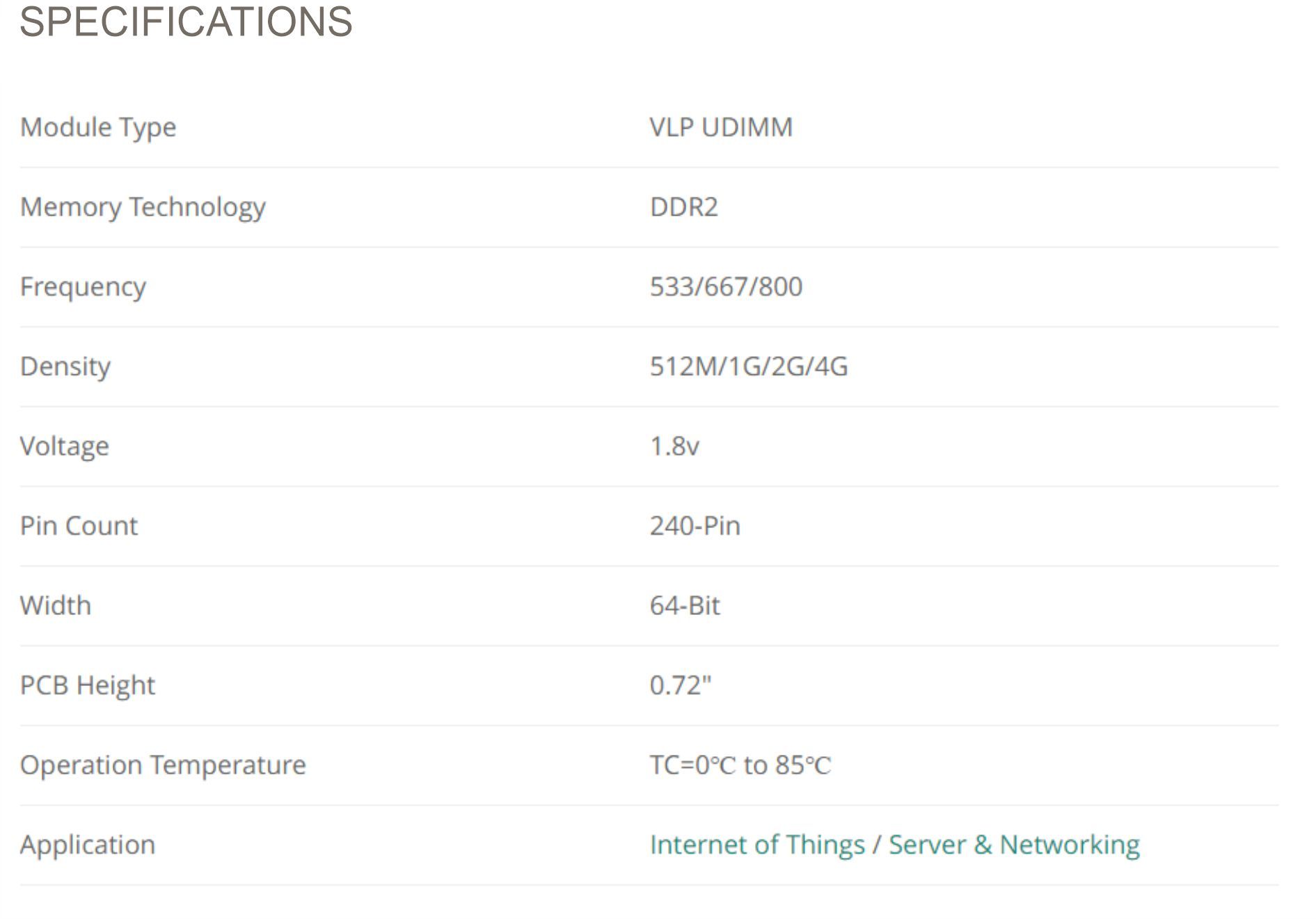Screen dimensions: 1316x919
Task: Select the Voltage row label
Action: [x=64, y=447]
